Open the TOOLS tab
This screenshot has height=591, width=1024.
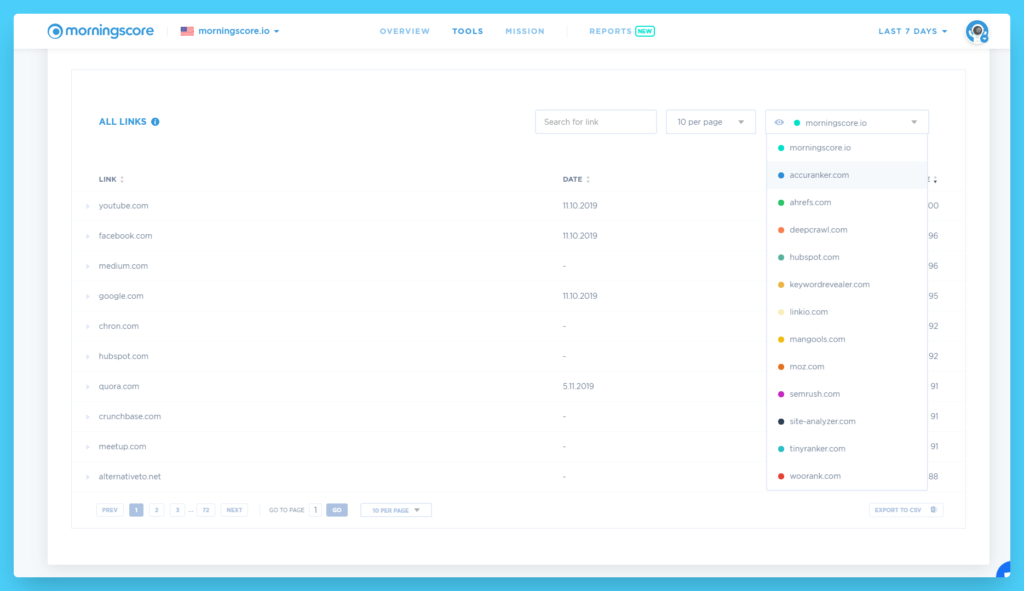point(468,31)
